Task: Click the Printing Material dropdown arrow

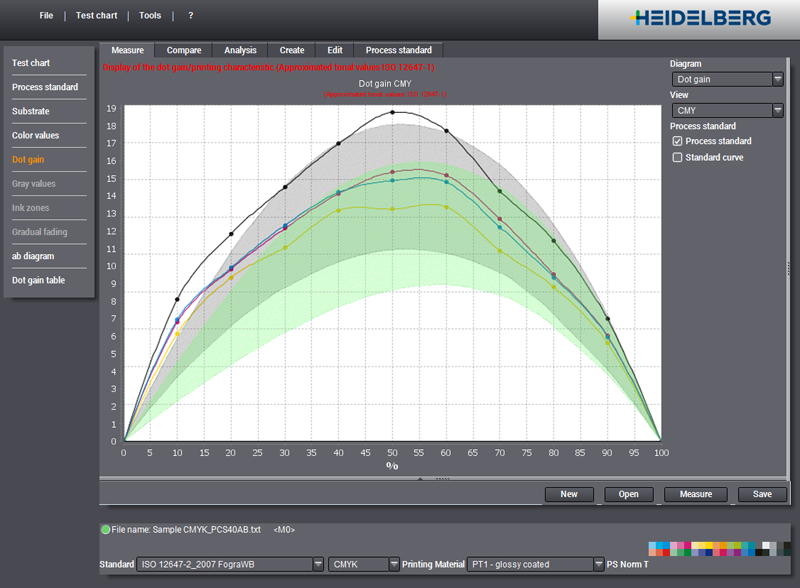Action: tap(599, 565)
